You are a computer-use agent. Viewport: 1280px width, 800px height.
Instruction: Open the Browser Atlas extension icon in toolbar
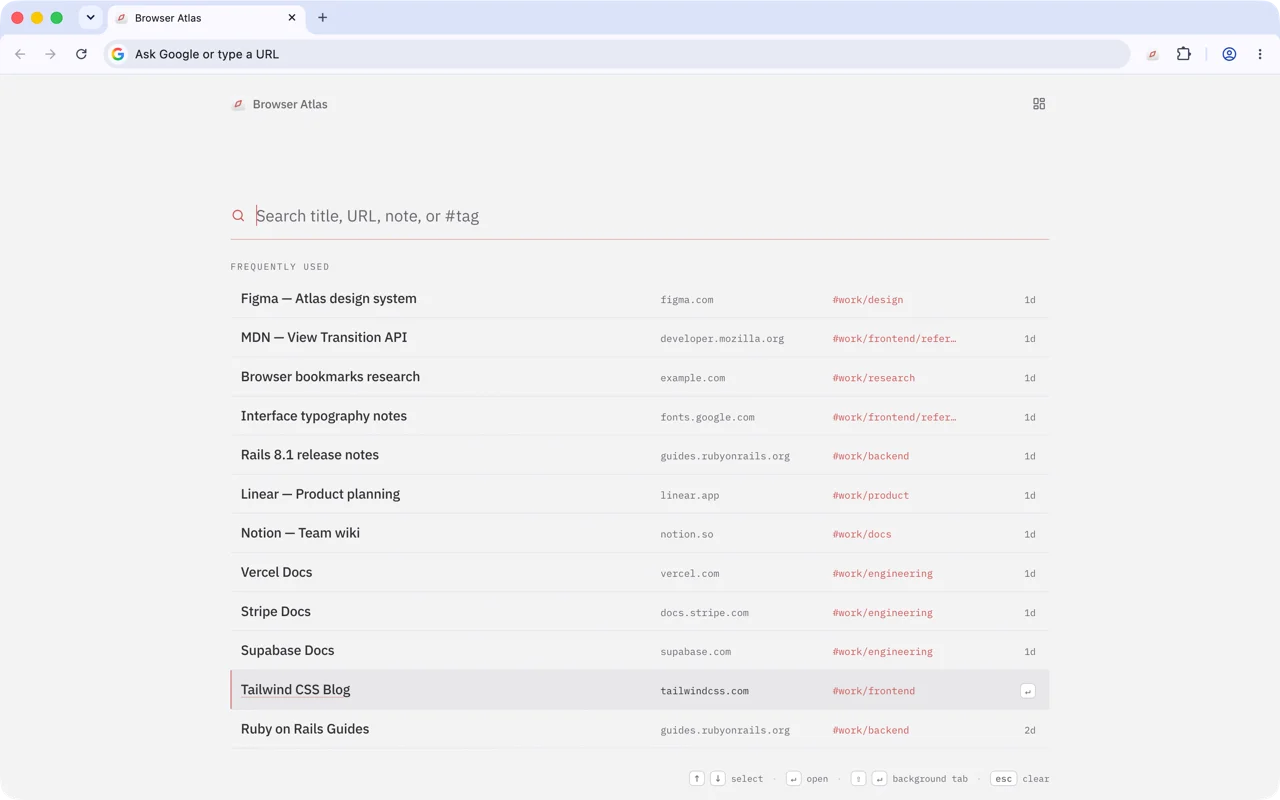click(1152, 54)
